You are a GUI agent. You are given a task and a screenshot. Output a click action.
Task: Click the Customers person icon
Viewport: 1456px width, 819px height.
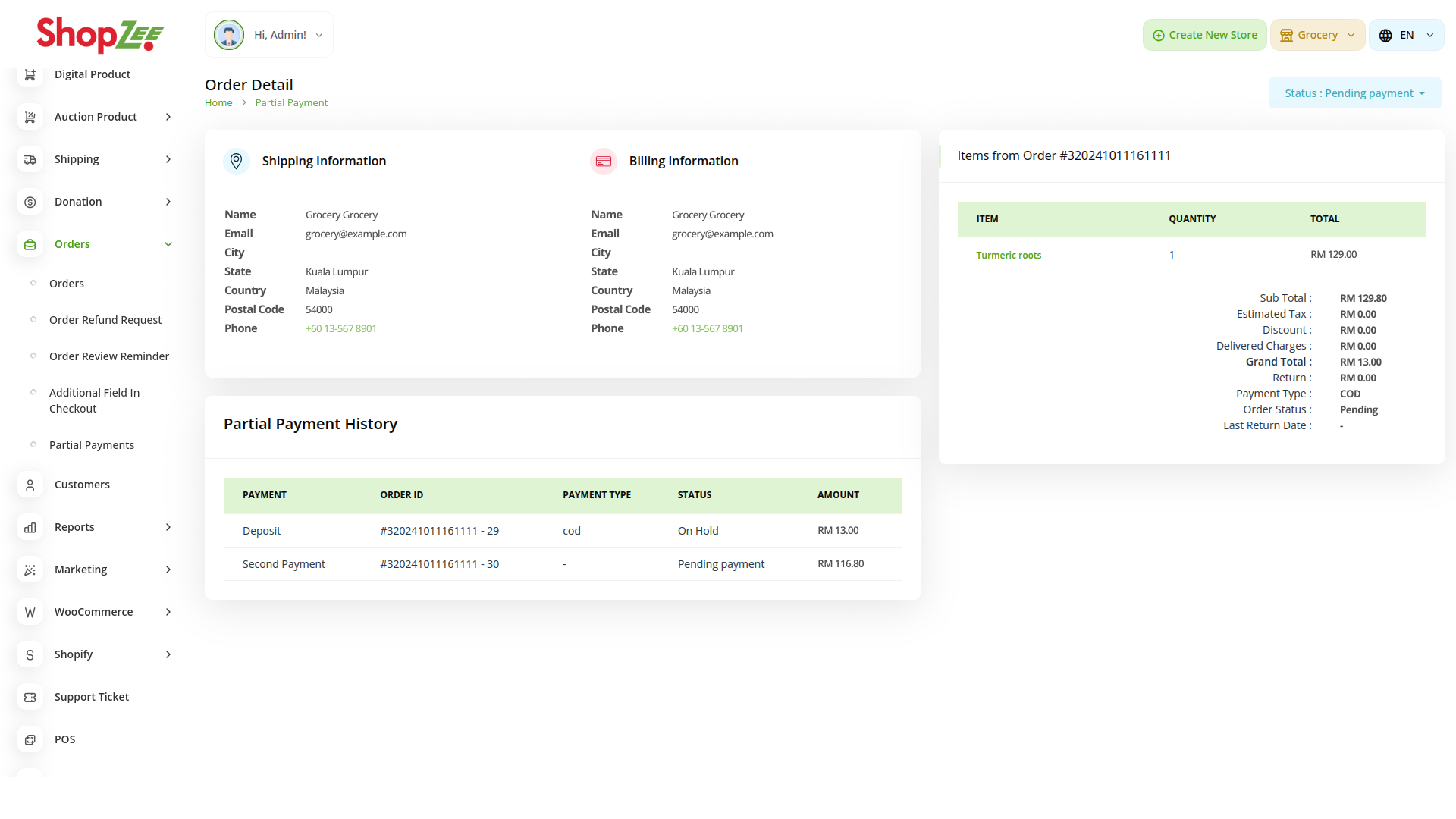tap(30, 485)
